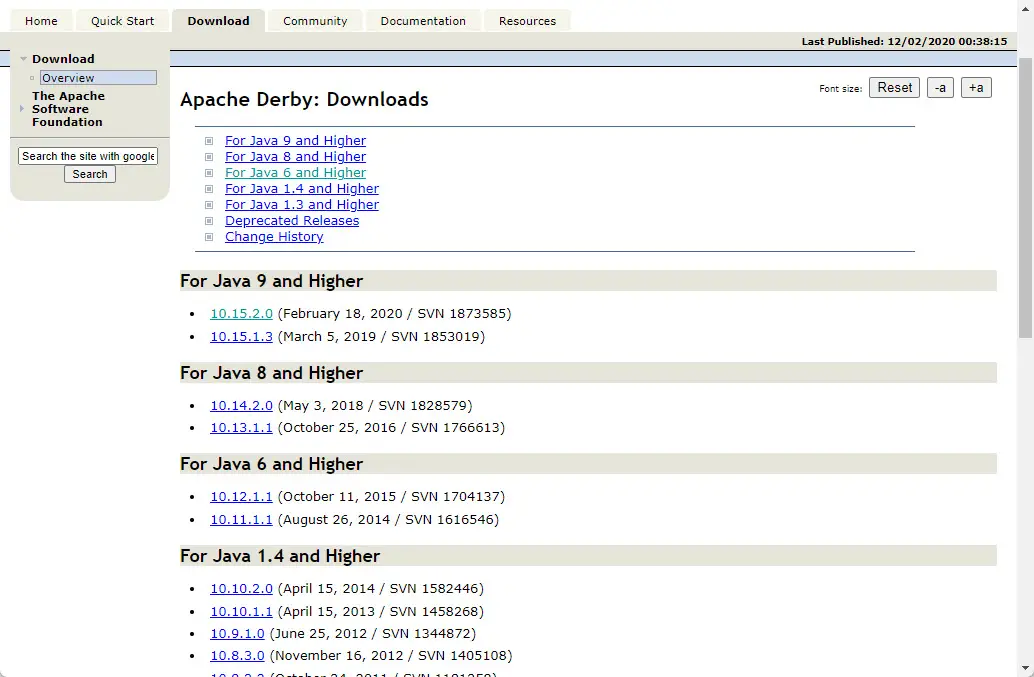Click the Last Published timestamp text
1034x677 pixels.
(904, 42)
